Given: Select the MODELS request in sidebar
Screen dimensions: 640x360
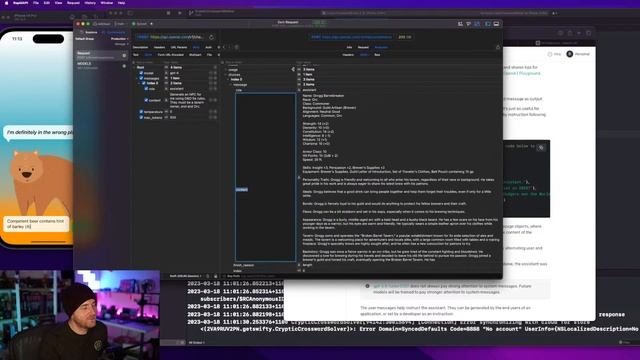Looking at the screenshot, I should pos(102,66).
